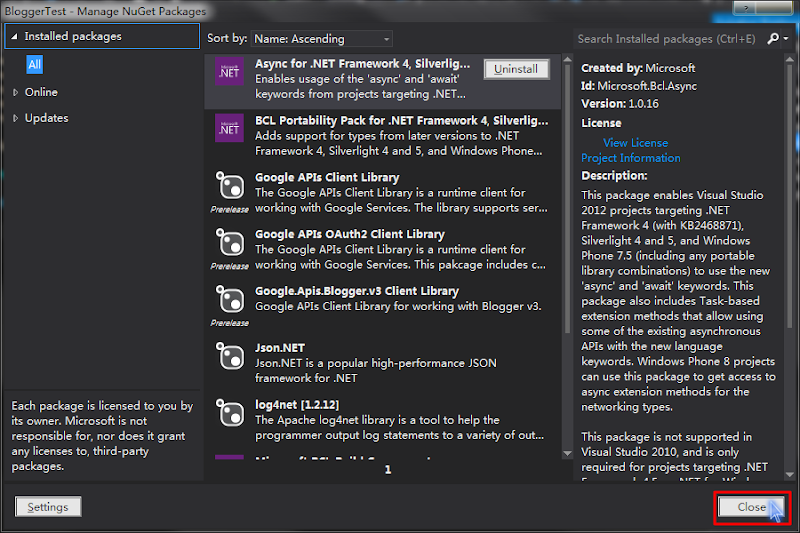Open the search options dropdown arrow
The width and height of the screenshot is (800, 533).
point(786,39)
